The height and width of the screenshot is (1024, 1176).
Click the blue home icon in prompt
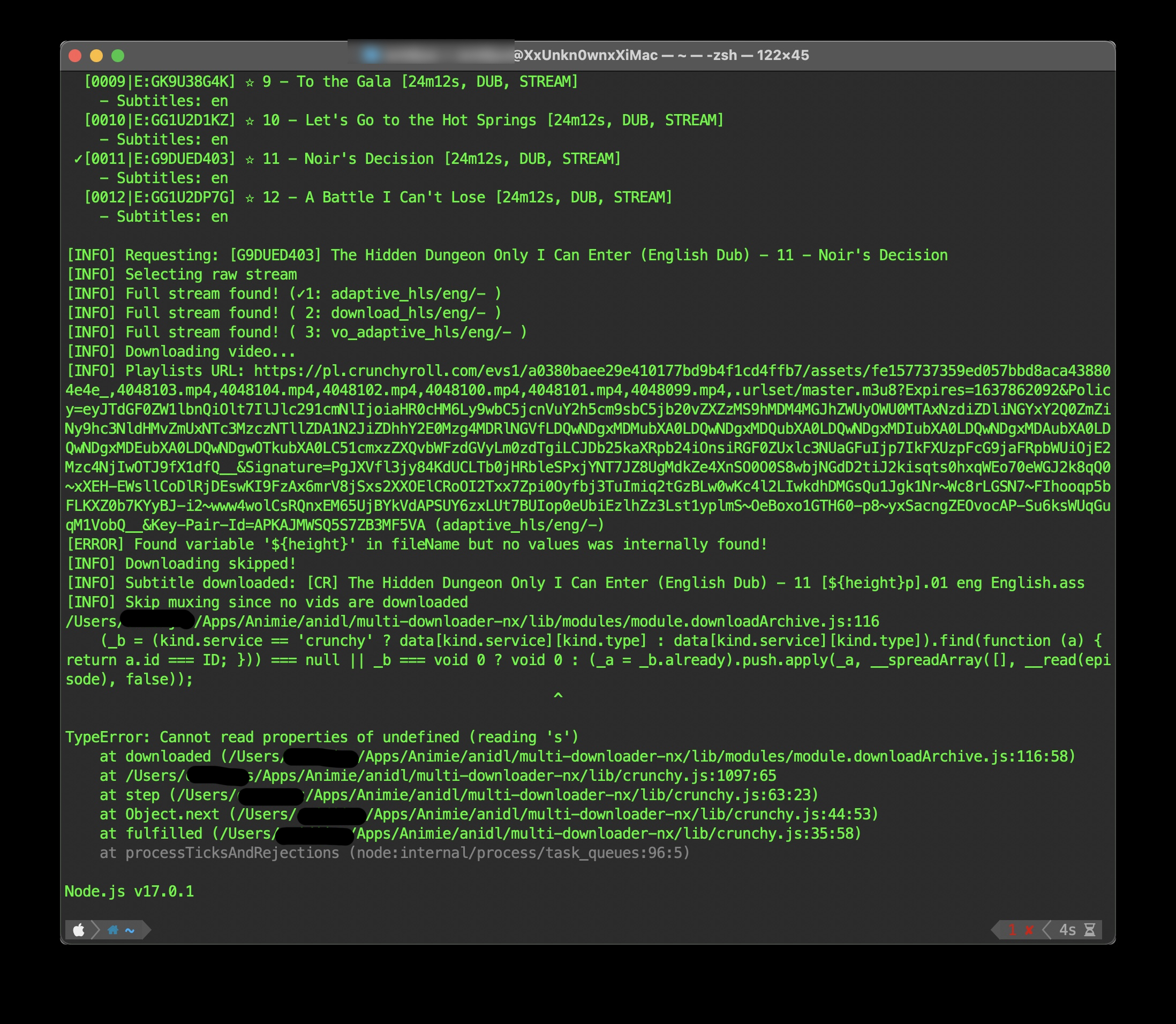(112, 930)
